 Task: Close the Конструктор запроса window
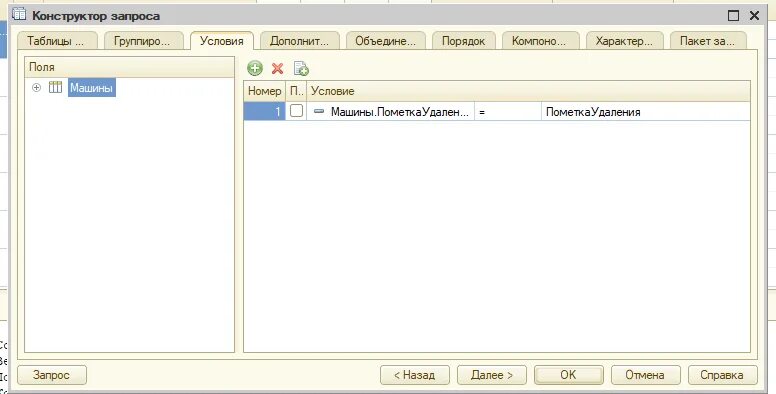(x=755, y=16)
